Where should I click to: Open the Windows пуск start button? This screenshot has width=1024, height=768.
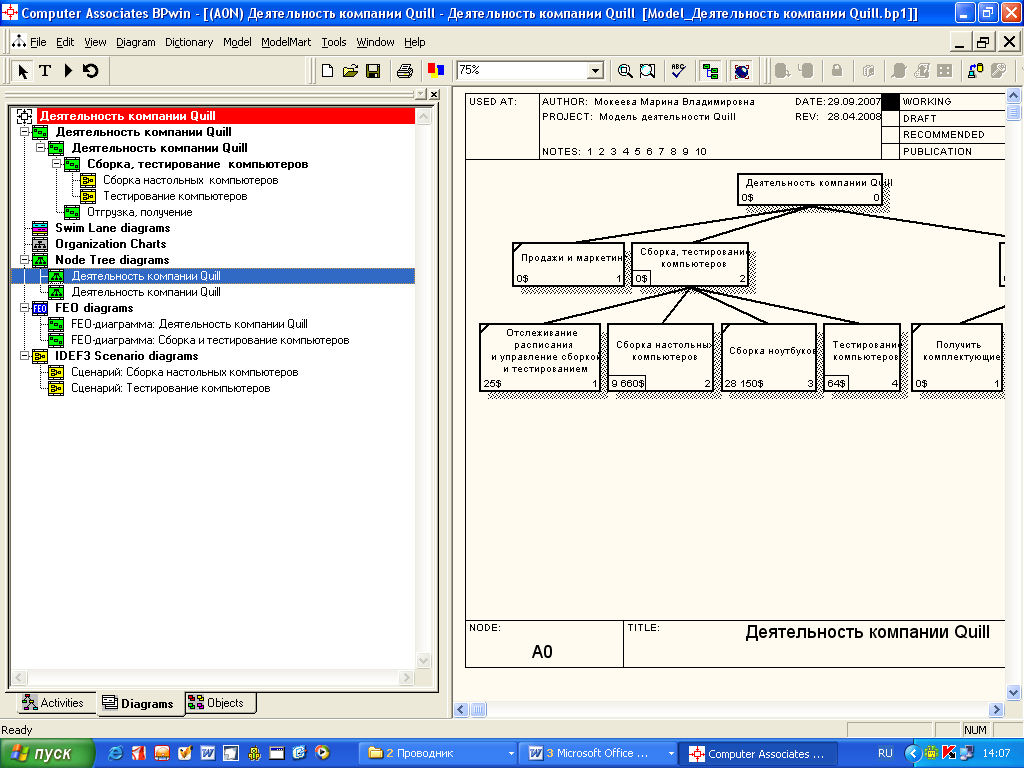(x=47, y=754)
